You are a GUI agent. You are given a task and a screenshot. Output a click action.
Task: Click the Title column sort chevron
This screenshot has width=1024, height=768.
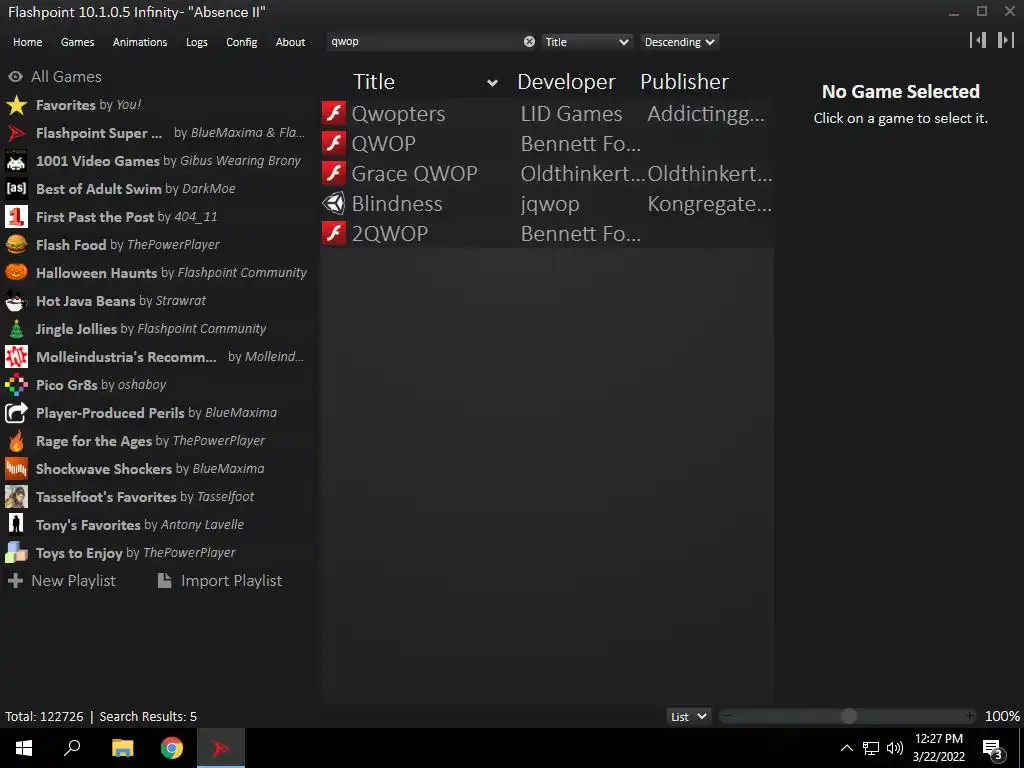point(492,83)
